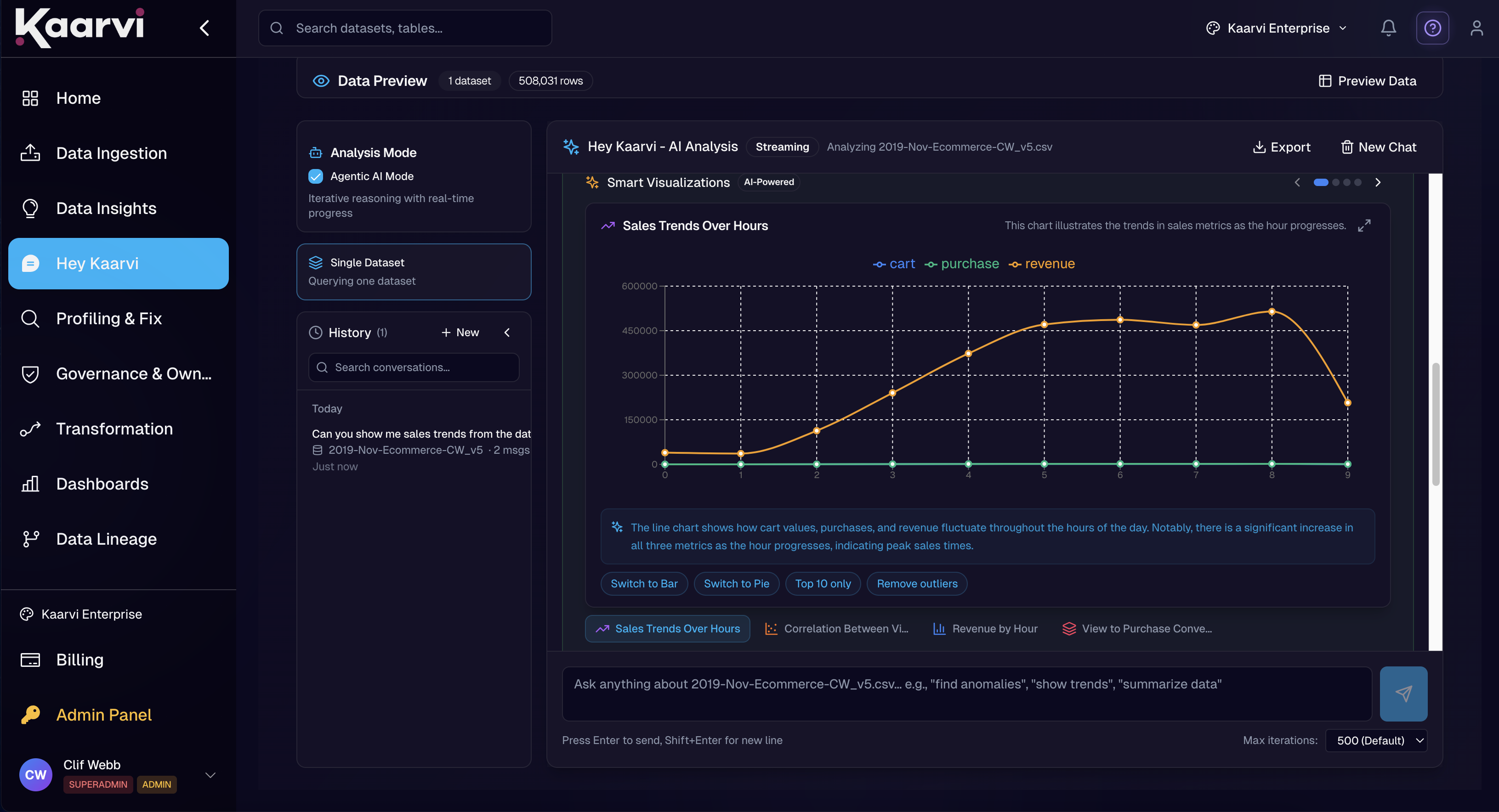Click the help question mark icon
1499x812 pixels.
pyautogui.click(x=1432, y=28)
